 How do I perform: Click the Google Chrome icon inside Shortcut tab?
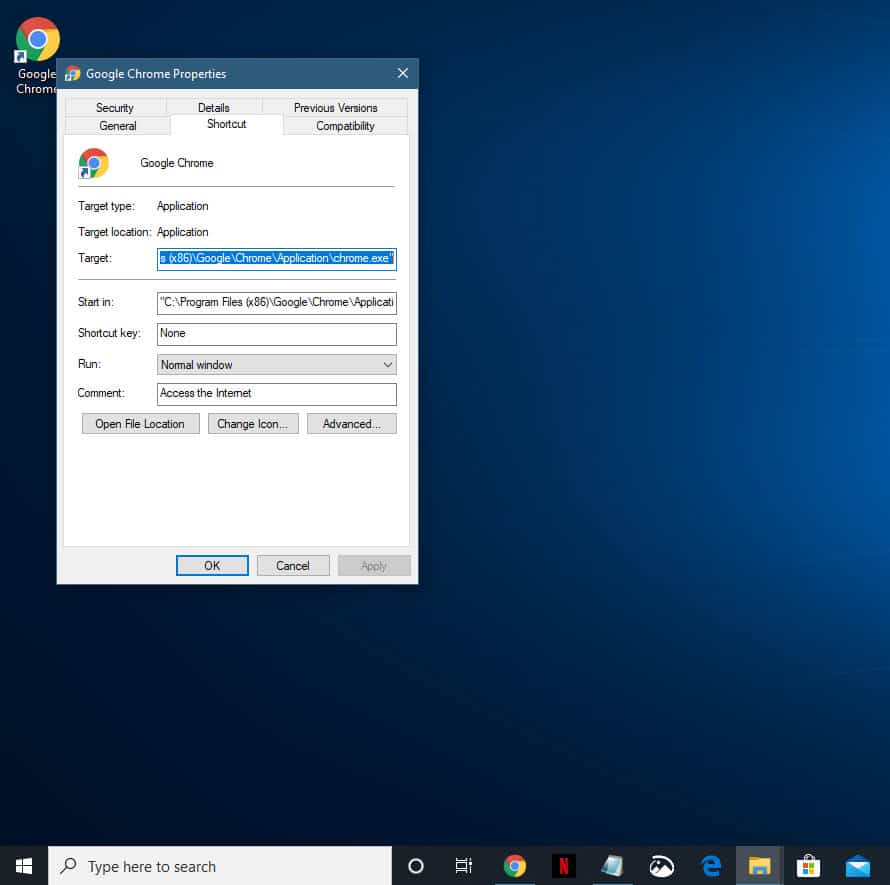tap(94, 163)
